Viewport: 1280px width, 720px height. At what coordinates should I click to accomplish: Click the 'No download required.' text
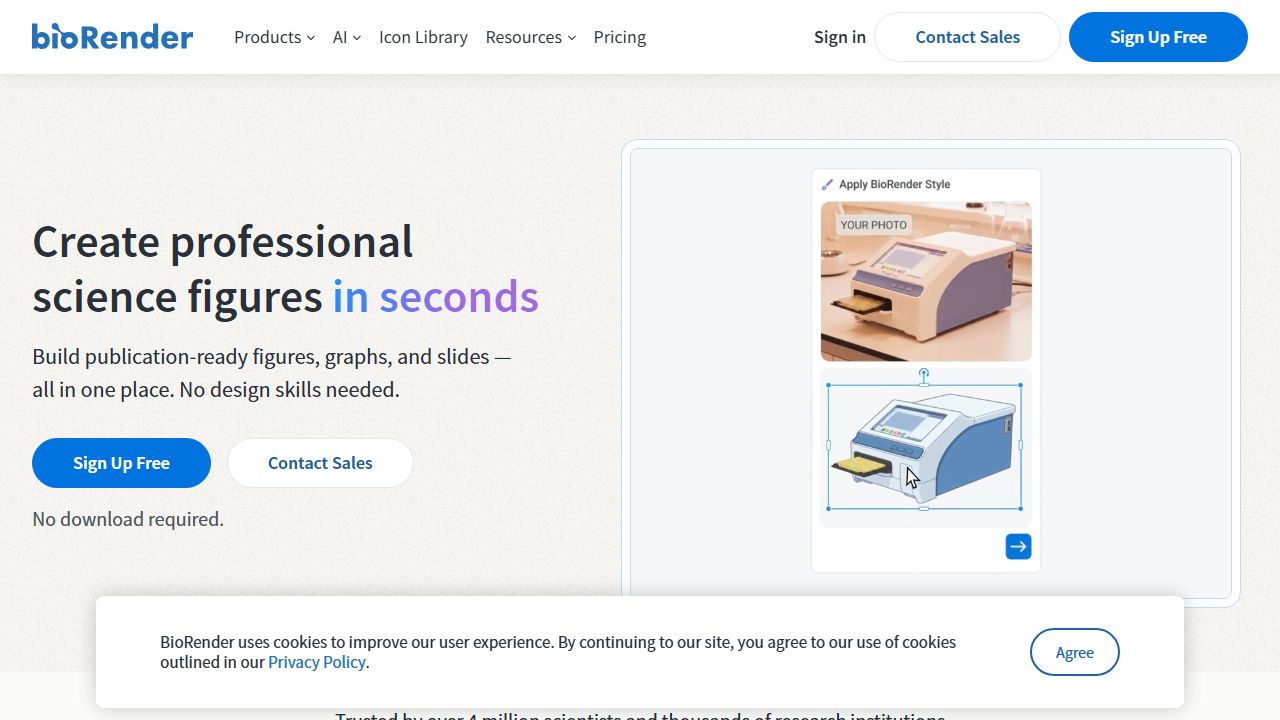(x=128, y=519)
